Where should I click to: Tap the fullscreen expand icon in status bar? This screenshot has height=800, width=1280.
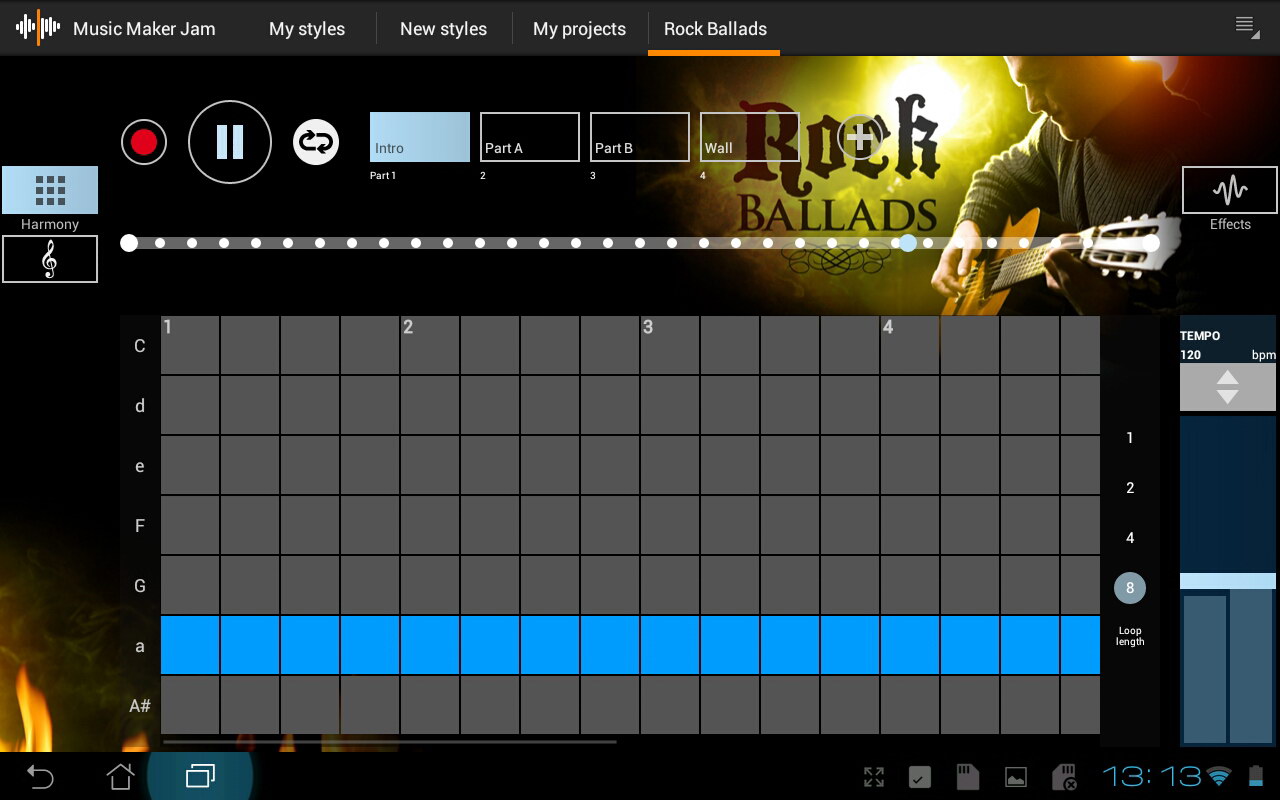click(x=874, y=777)
